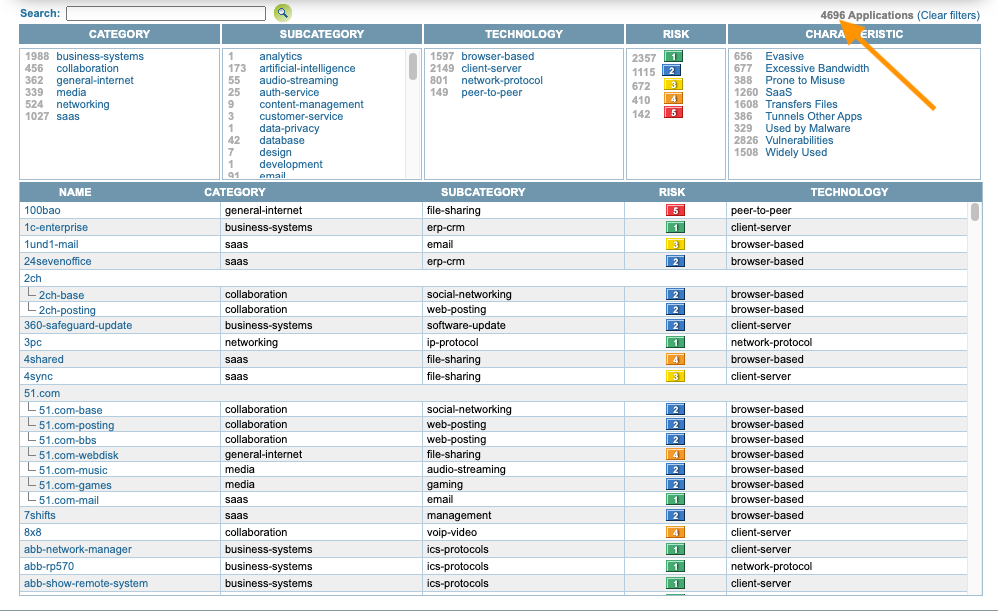Click ics-protocols cell in abb-rp570 row

point(458,567)
